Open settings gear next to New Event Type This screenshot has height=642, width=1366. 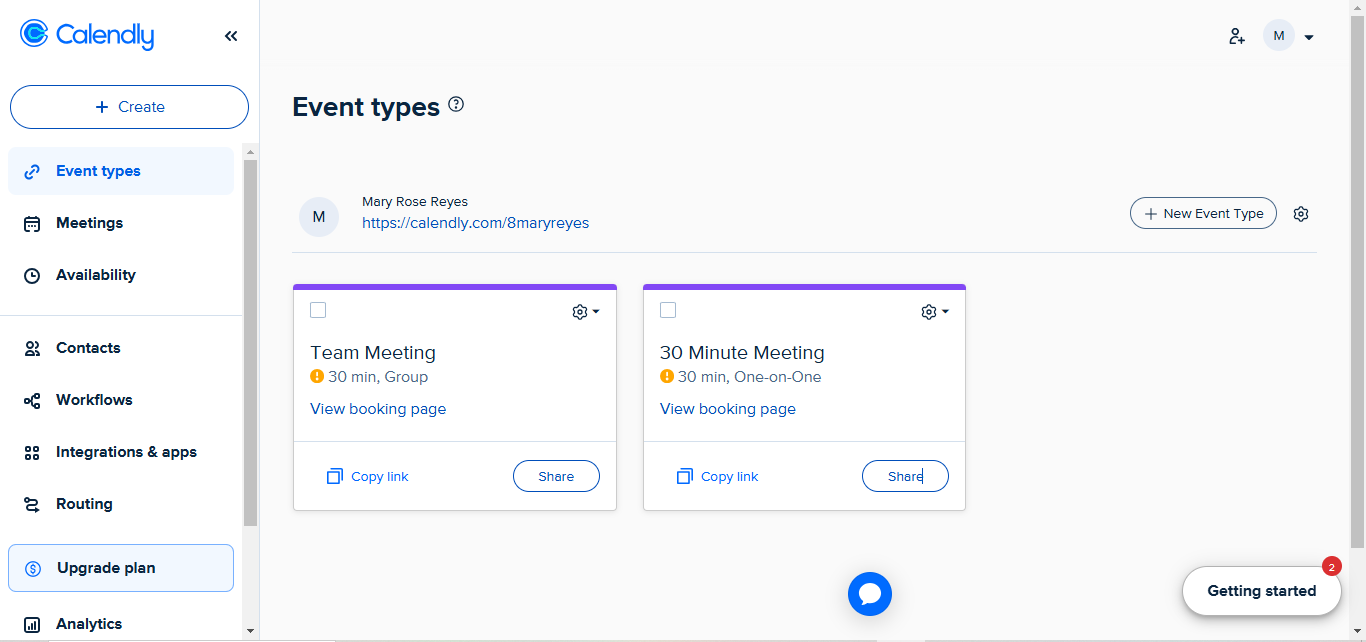tap(1301, 214)
